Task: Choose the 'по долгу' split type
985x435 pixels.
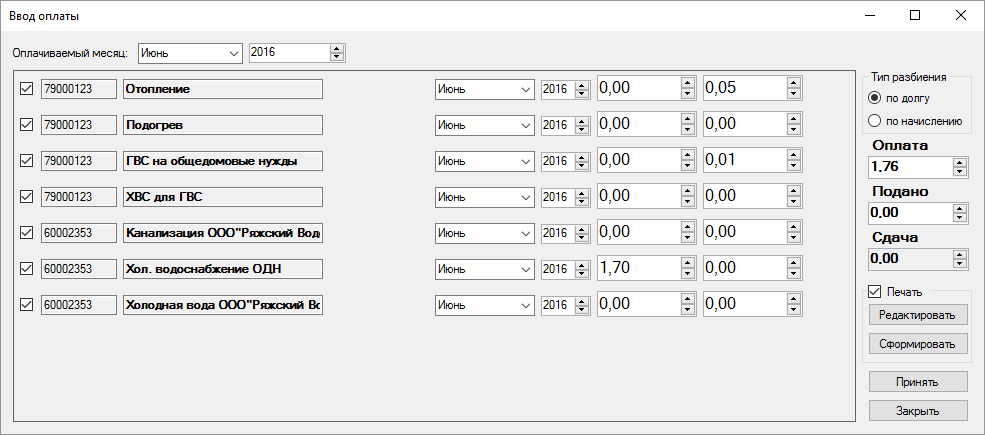Action: pyautogui.click(x=875, y=98)
